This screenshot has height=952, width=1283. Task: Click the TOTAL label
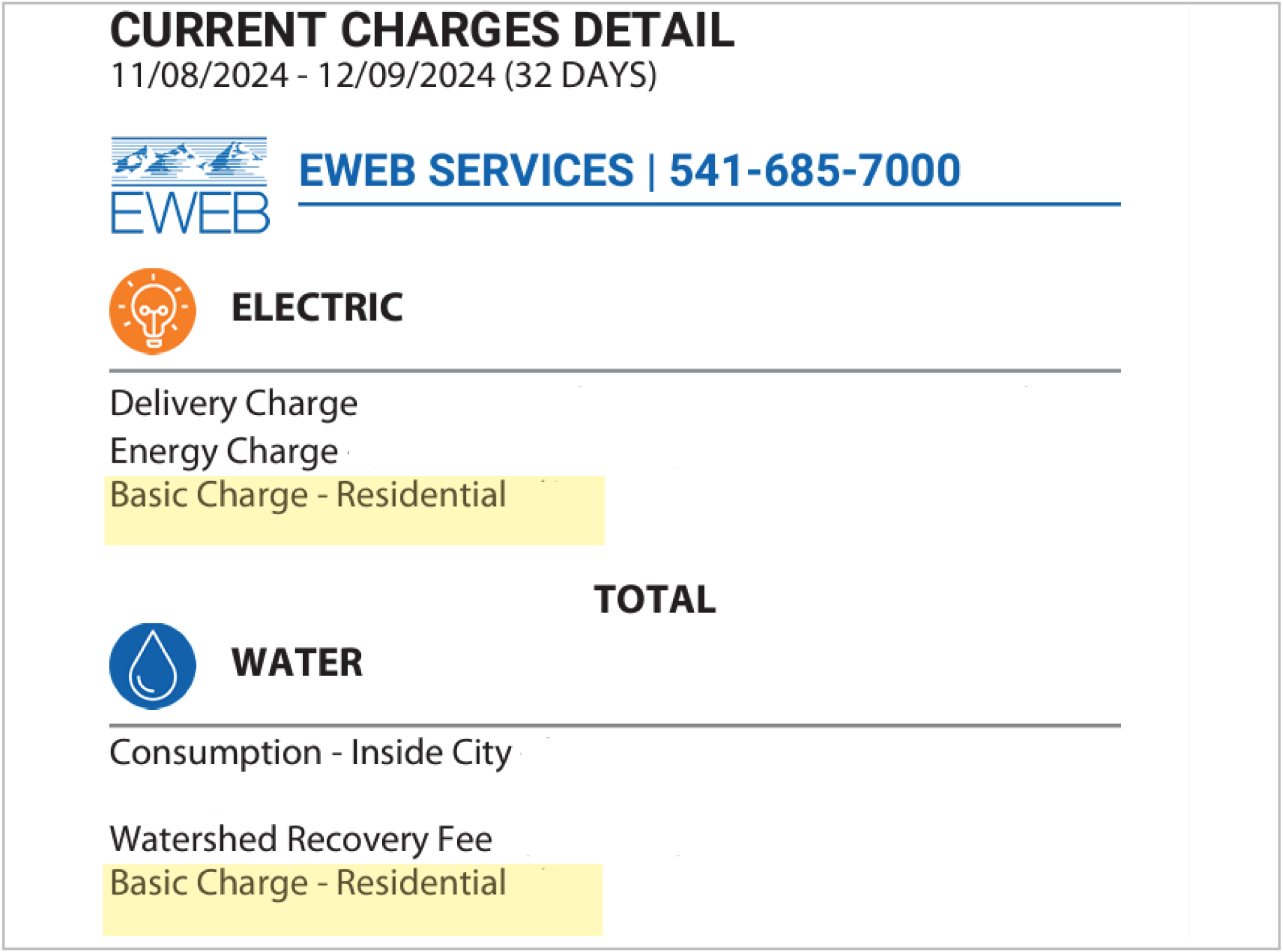(x=655, y=599)
